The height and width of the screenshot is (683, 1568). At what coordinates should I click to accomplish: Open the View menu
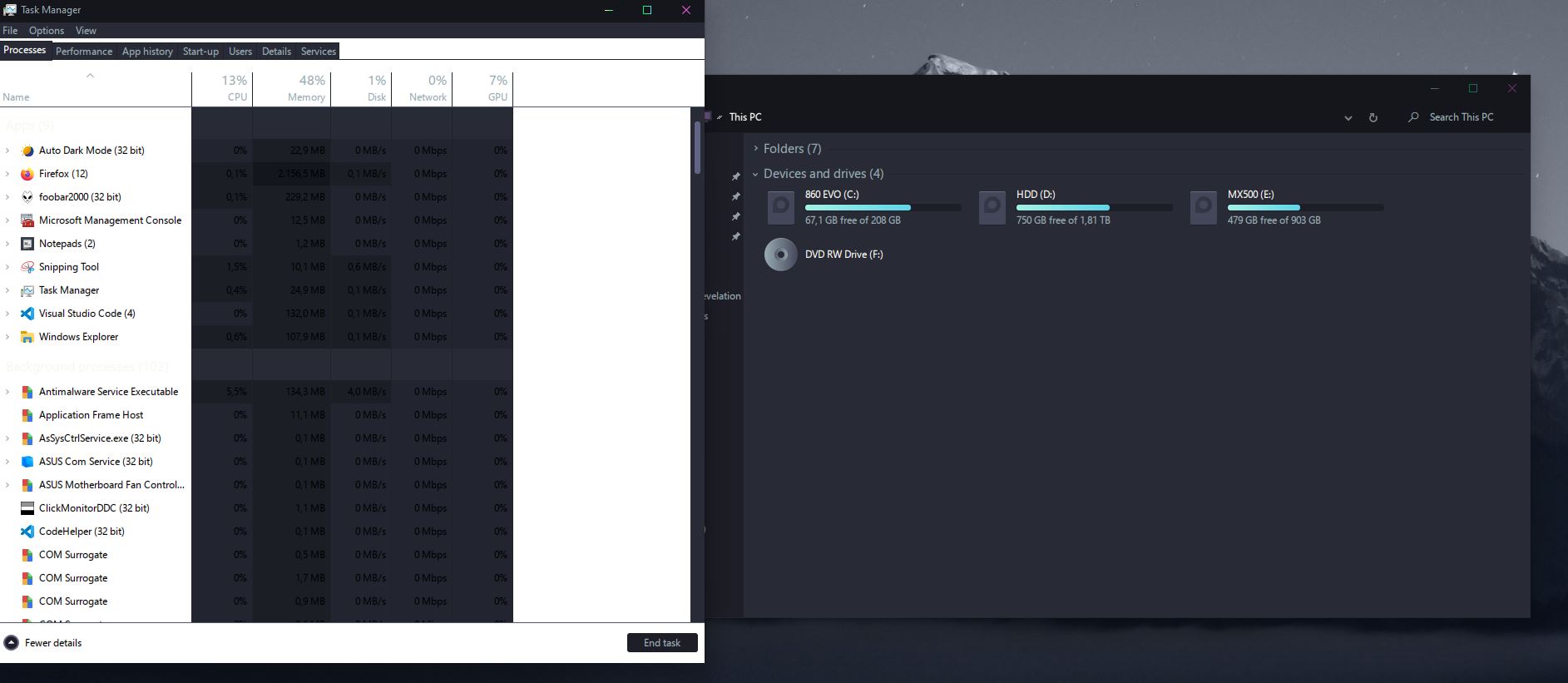[x=86, y=30]
